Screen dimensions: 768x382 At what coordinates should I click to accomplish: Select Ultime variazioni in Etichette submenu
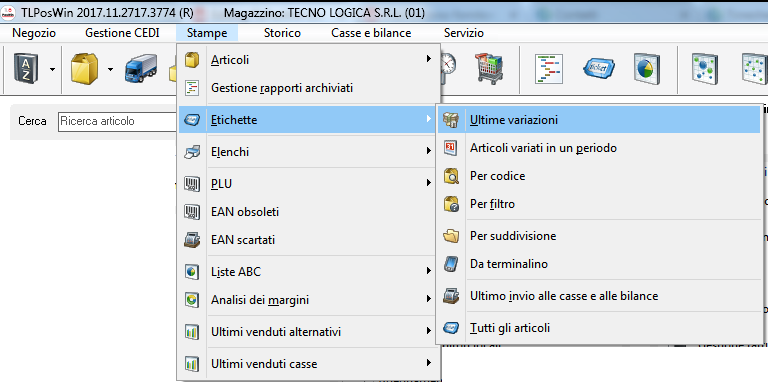click(600, 120)
